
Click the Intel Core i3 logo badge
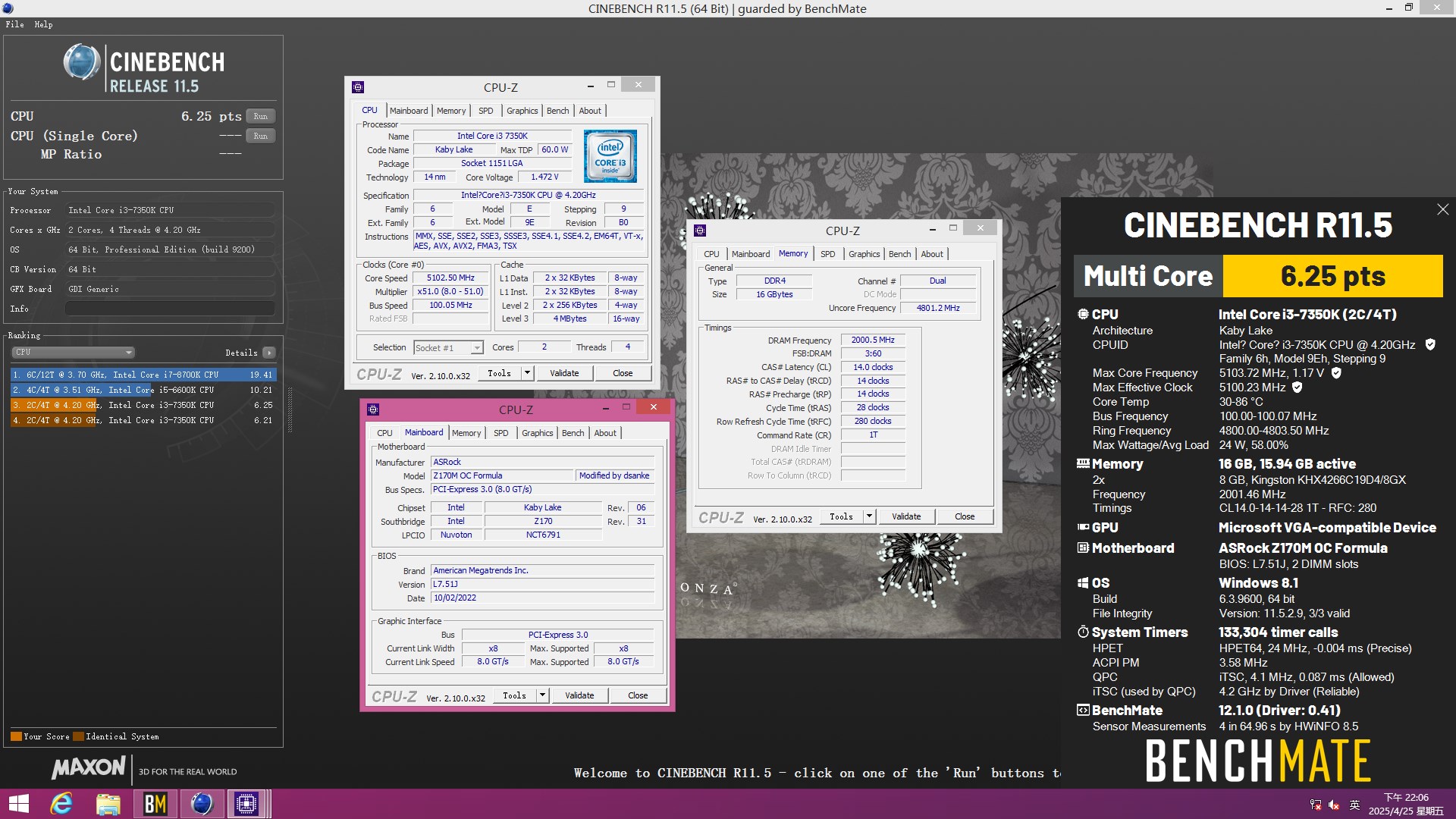click(x=610, y=155)
